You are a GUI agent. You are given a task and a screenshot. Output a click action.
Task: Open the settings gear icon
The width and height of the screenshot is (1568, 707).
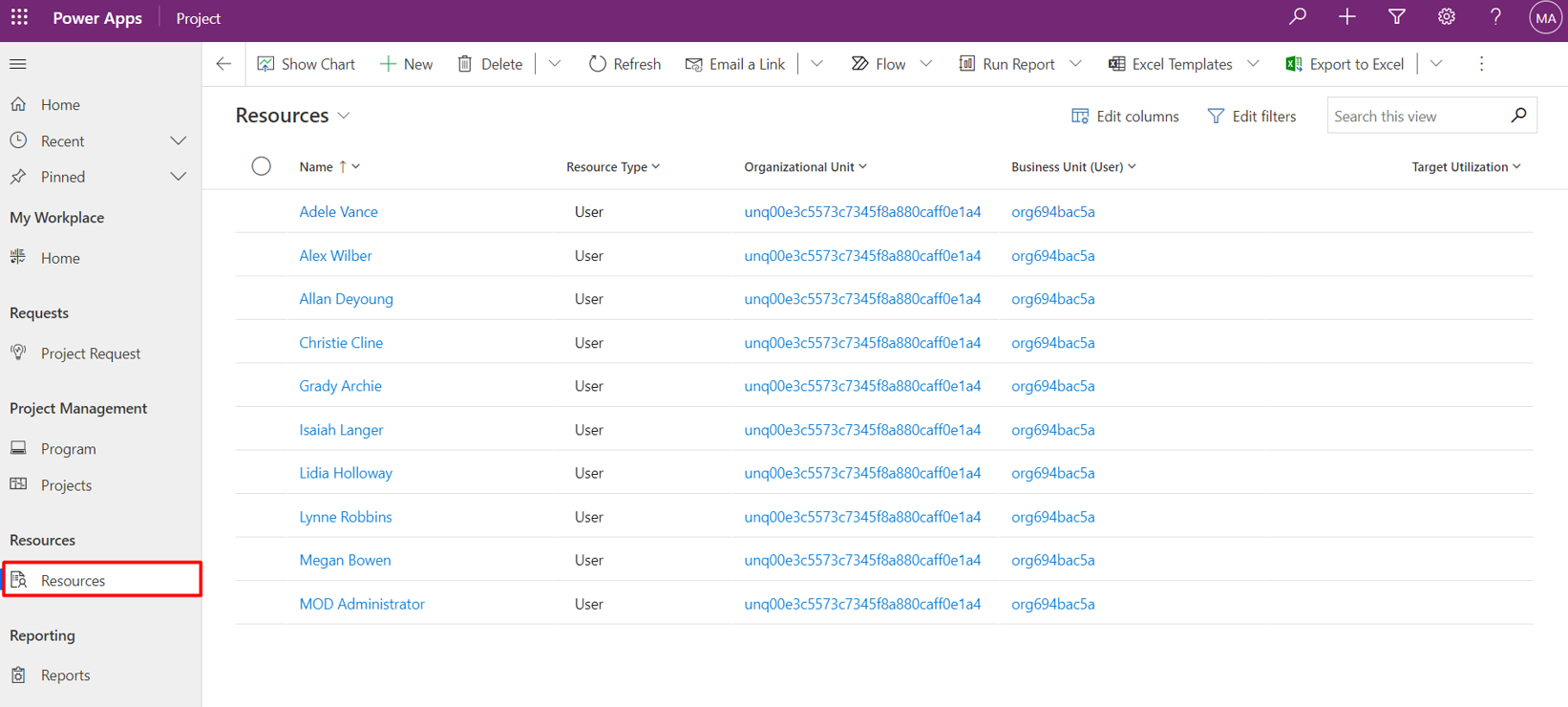[x=1447, y=17]
